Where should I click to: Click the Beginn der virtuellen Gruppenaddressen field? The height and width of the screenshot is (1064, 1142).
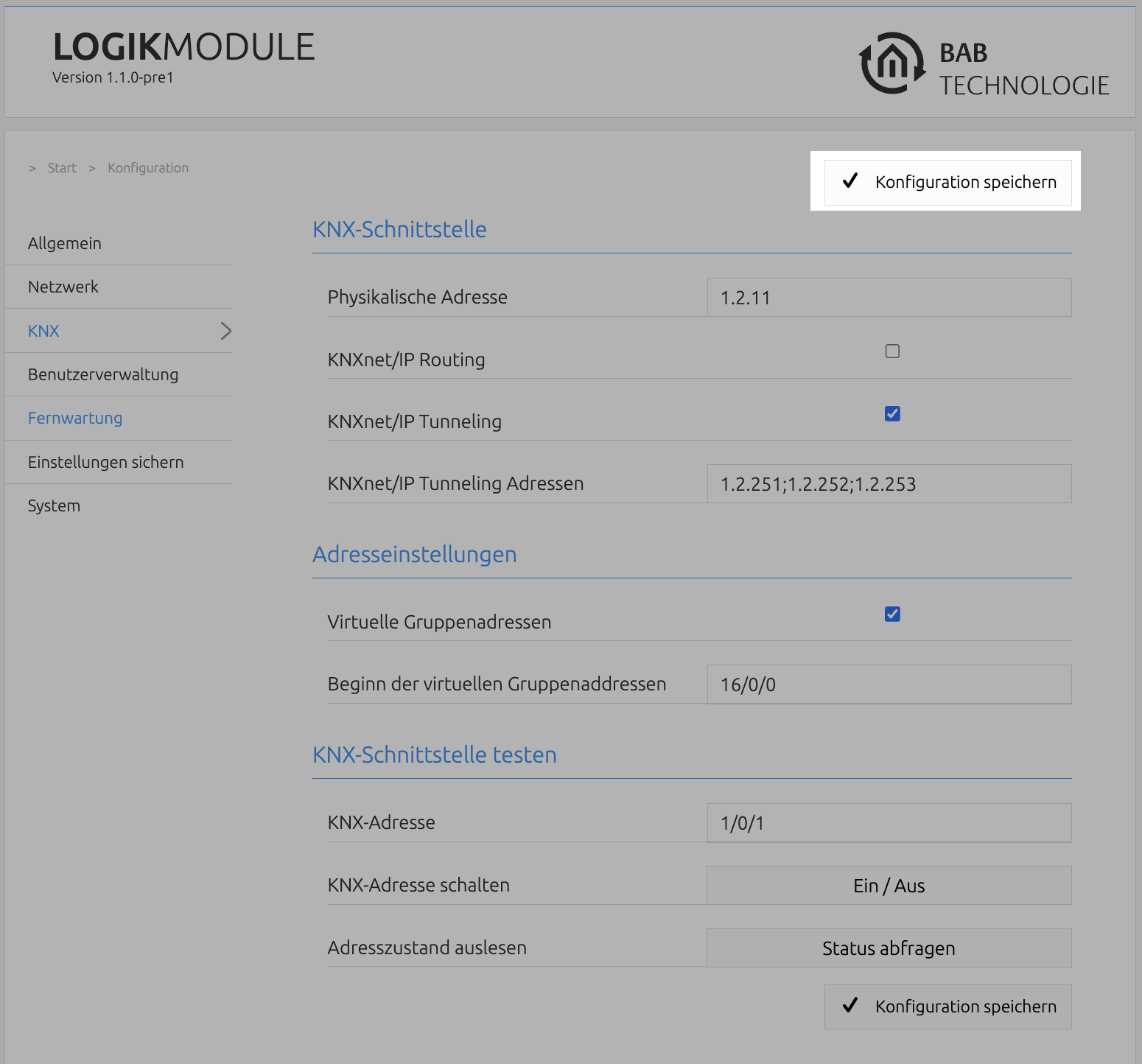click(x=889, y=685)
